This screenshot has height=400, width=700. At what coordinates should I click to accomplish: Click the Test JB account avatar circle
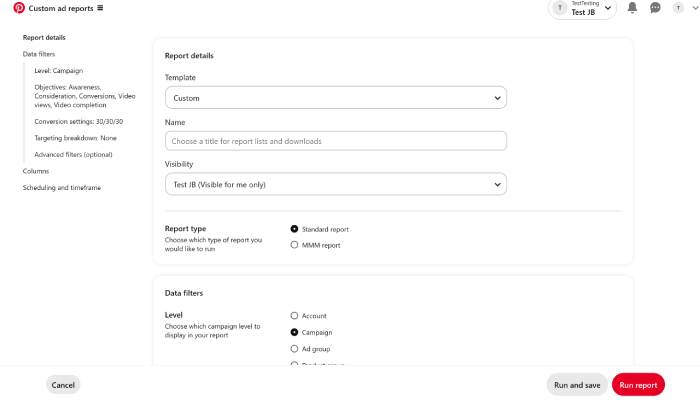[x=560, y=8]
